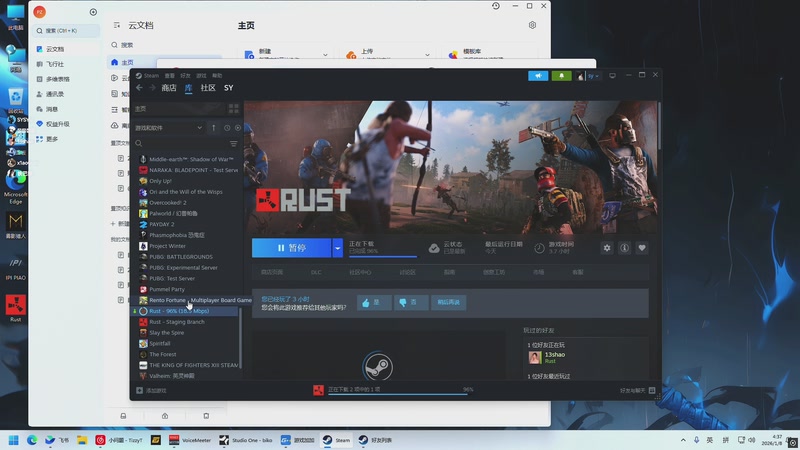The width and height of the screenshot is (800, 450).
Task: Click the library search field
Action: pyautogui.click(x=181, y=144)
